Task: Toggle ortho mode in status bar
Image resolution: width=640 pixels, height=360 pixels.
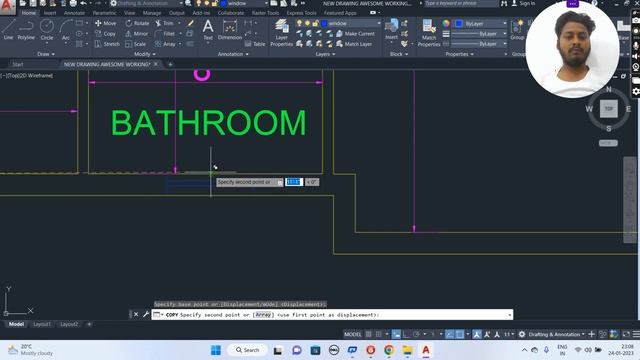Action: 406,334
